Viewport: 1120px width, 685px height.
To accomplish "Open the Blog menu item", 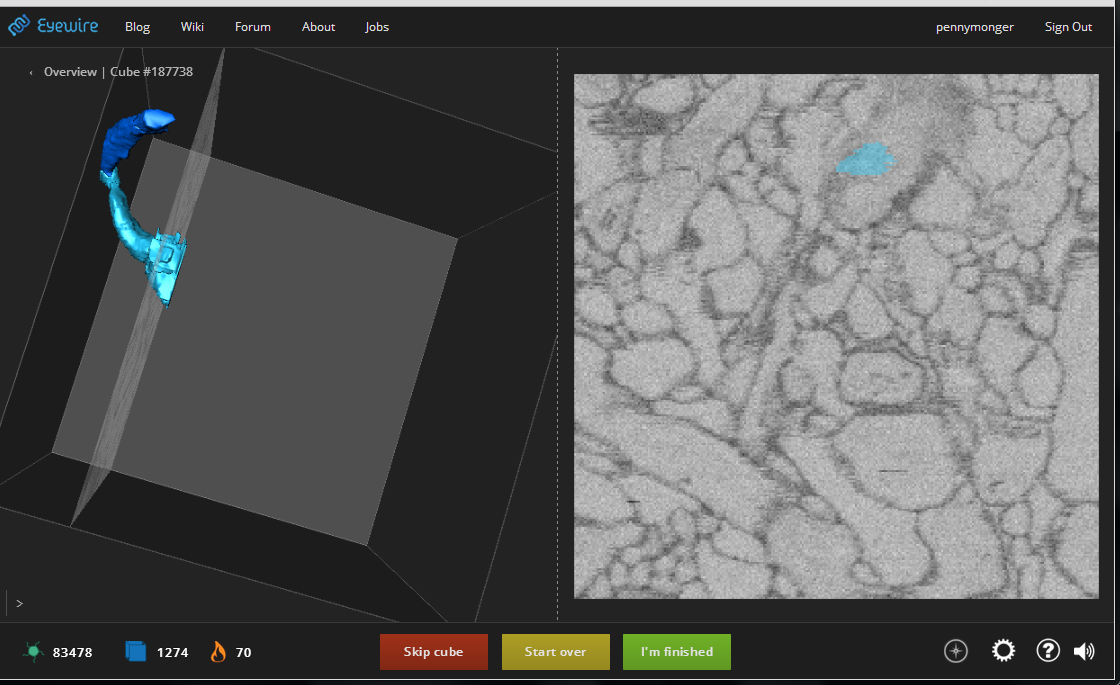I will pos(137,27).
